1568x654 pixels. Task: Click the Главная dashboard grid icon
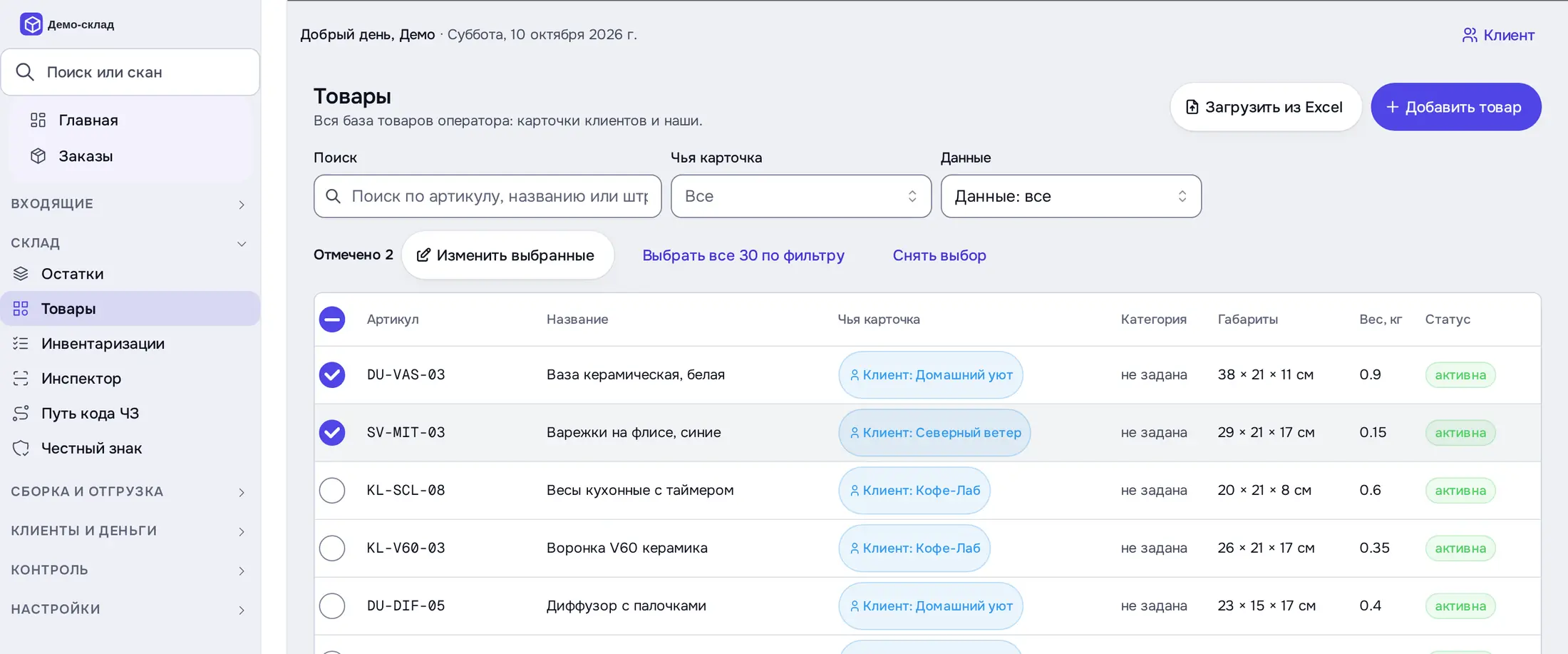38,120
